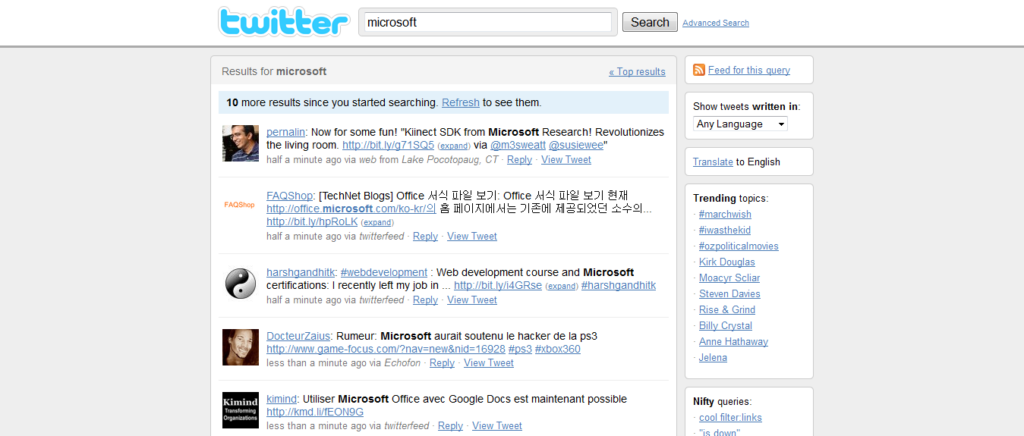Select trending topic #iwasthekid

pyautogui.click(x=726, y=230)
